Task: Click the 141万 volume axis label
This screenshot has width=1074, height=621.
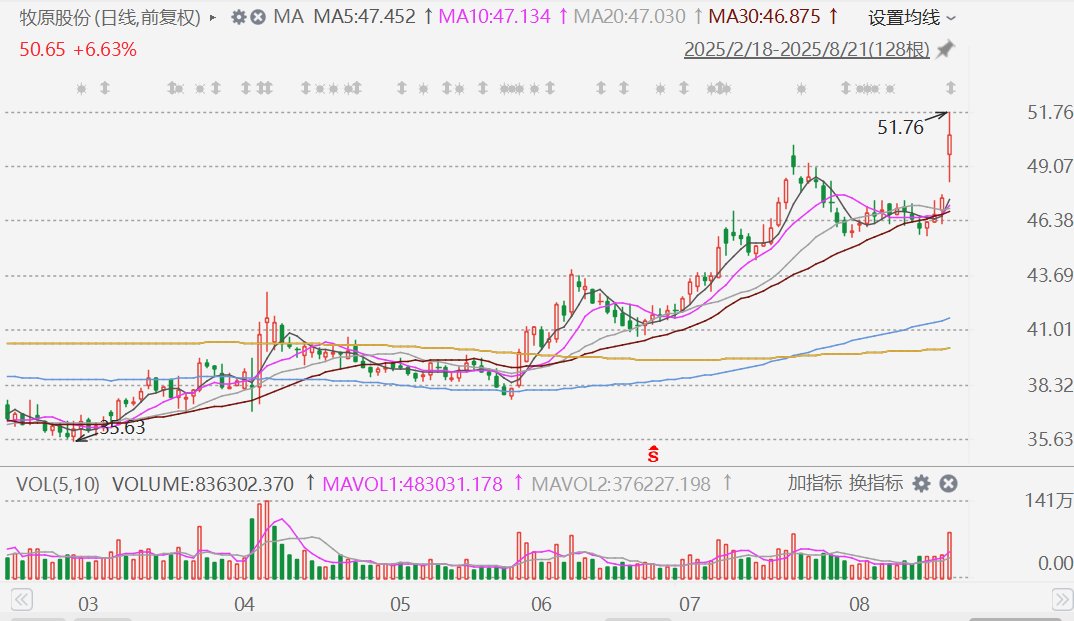Action: (x=1049, y=500)
